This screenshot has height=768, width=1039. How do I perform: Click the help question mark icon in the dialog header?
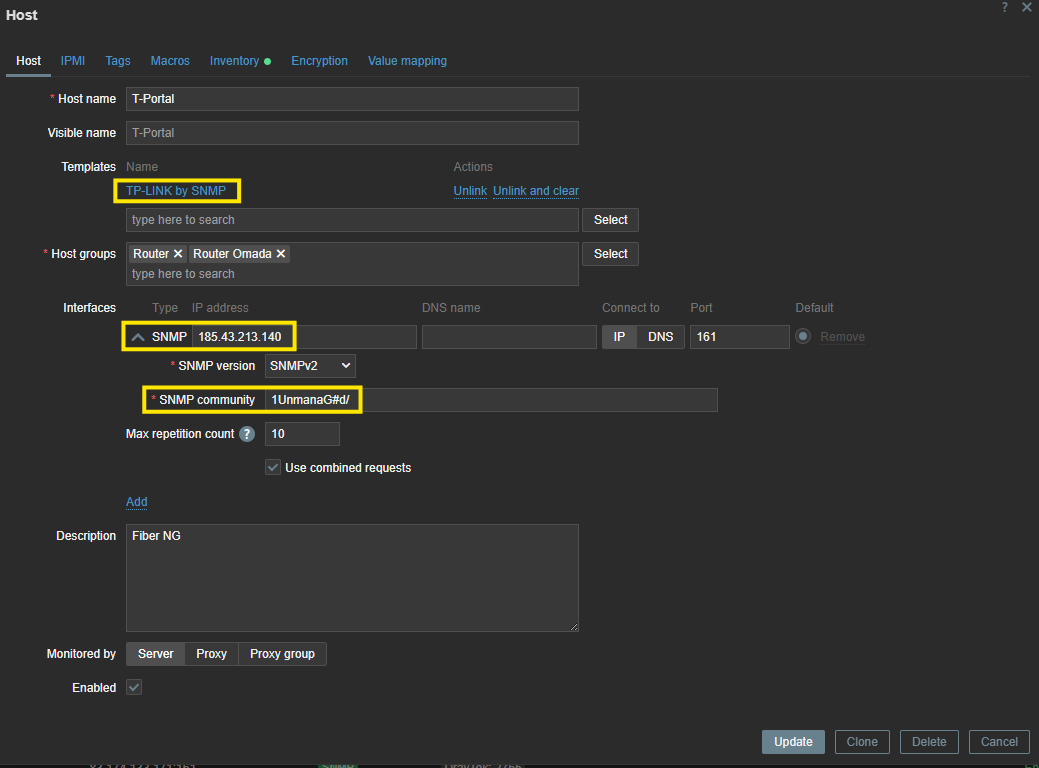[1005, 7]
